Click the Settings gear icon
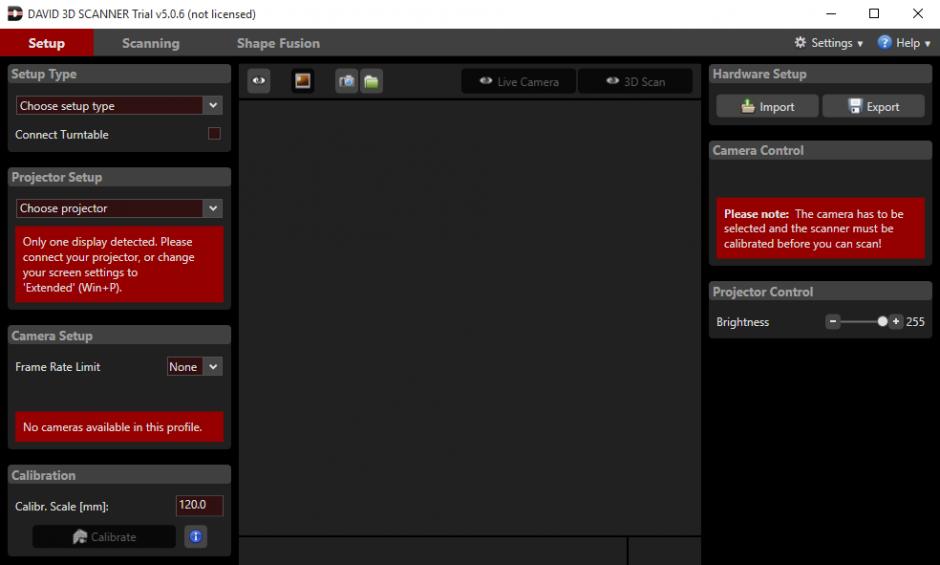The width and height of the screenshot is (940, 565). tap(800, 43)
